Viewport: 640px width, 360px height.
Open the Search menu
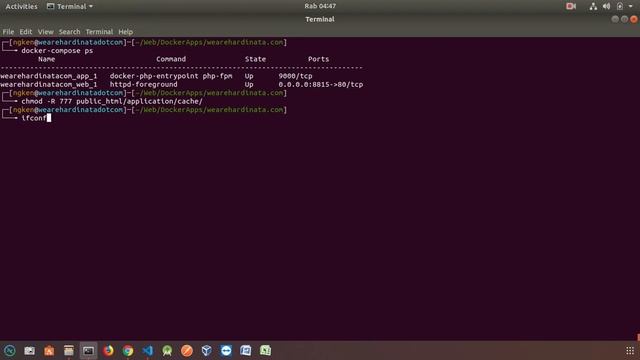(x=69, y=32)
